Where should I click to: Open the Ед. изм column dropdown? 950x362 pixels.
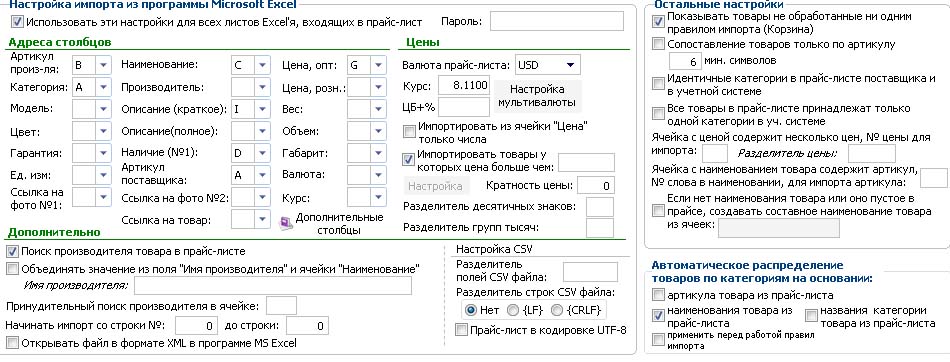(104, 175)
